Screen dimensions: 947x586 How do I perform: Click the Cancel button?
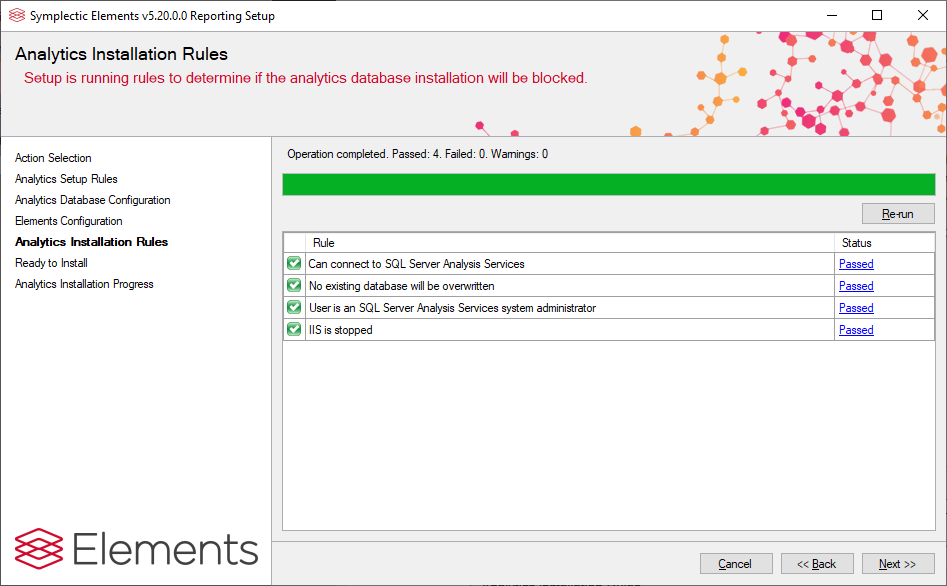[x=736, y=564]
